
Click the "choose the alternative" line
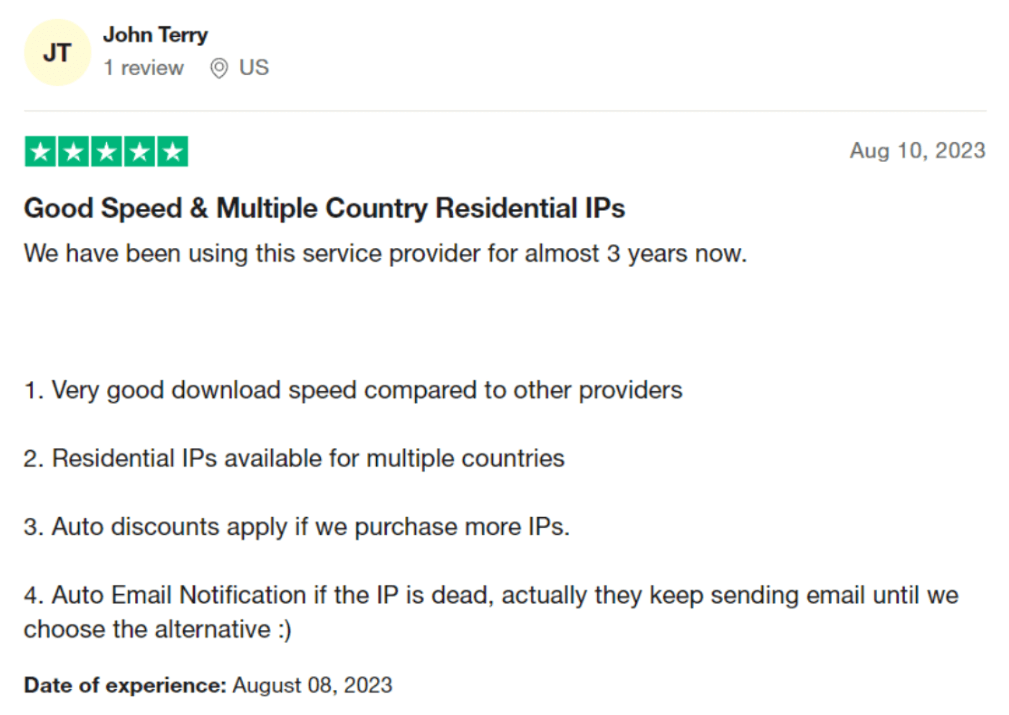(x=158, y=629)
